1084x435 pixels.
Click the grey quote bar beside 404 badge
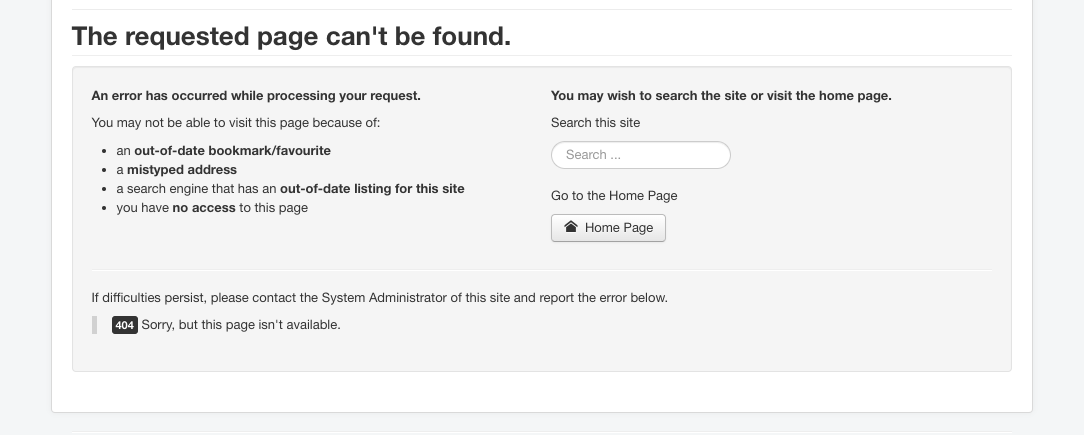95,325
